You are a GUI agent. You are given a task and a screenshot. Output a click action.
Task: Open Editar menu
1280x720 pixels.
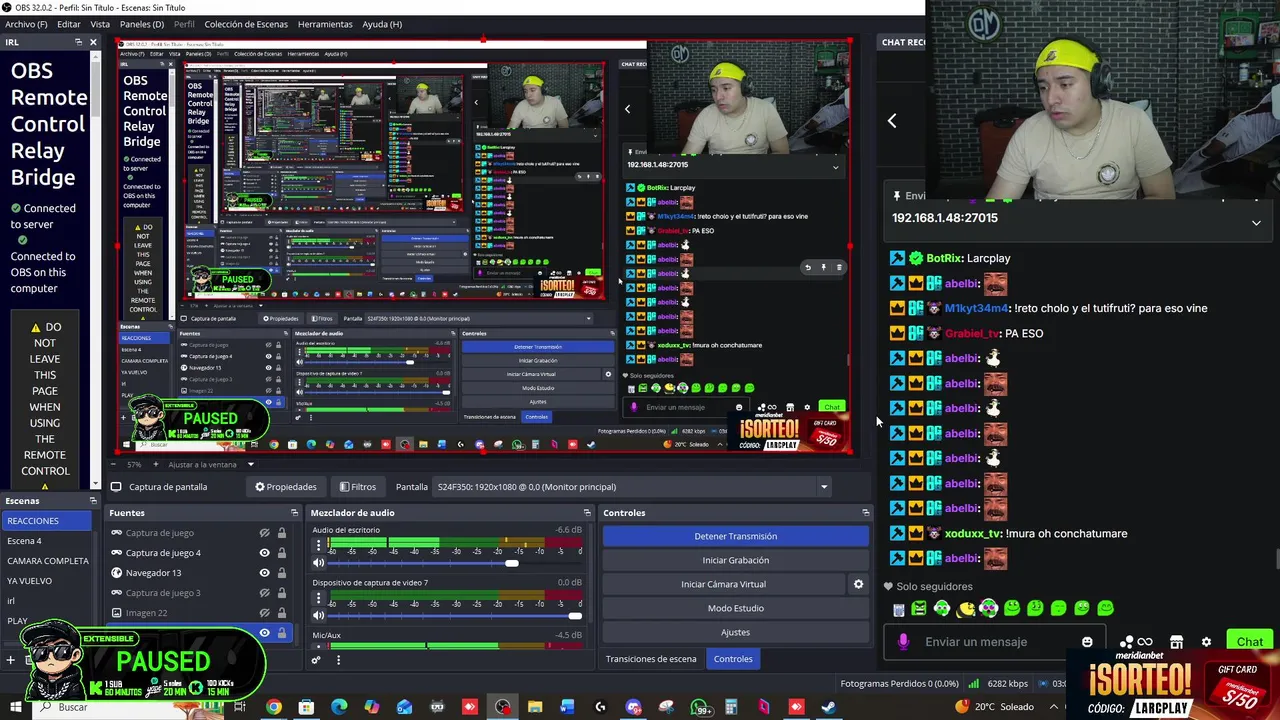point(69,24)
